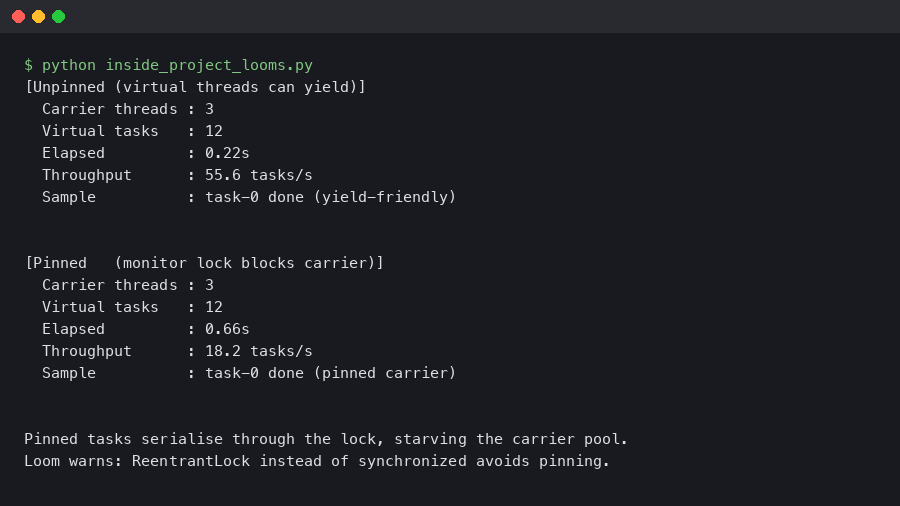Click the green maximize window button

click(58, 16)
